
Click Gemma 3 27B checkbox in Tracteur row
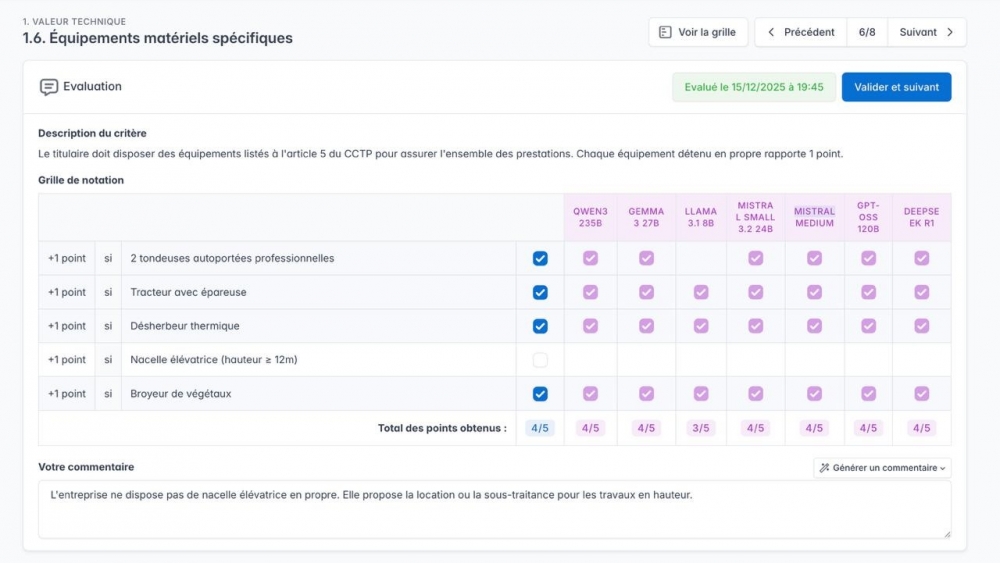tap(646, 292)
